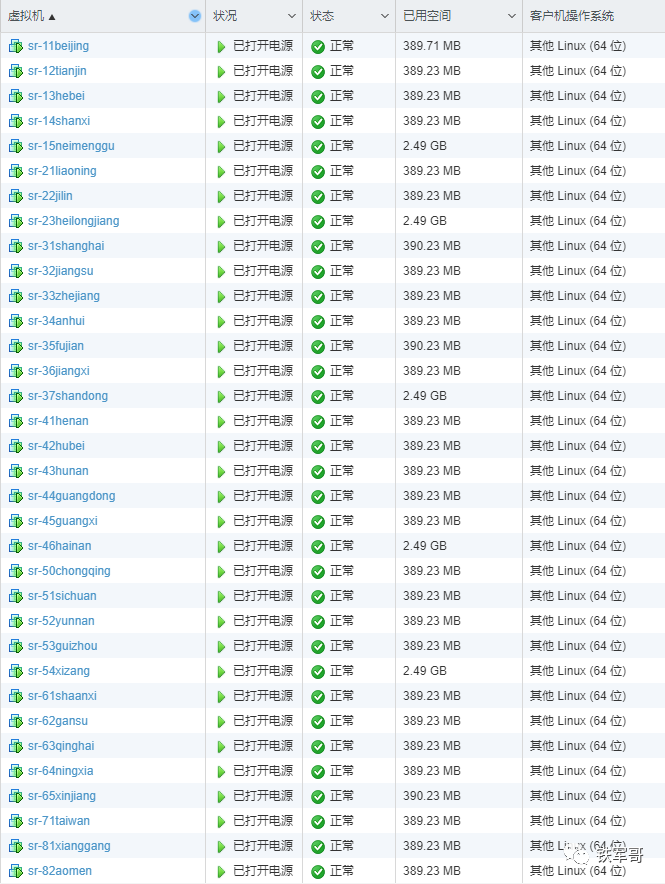Select the 2.49 GB cell for sr-15neimenggu
Screen dimensions: 665x884
[x=424, y=146]
